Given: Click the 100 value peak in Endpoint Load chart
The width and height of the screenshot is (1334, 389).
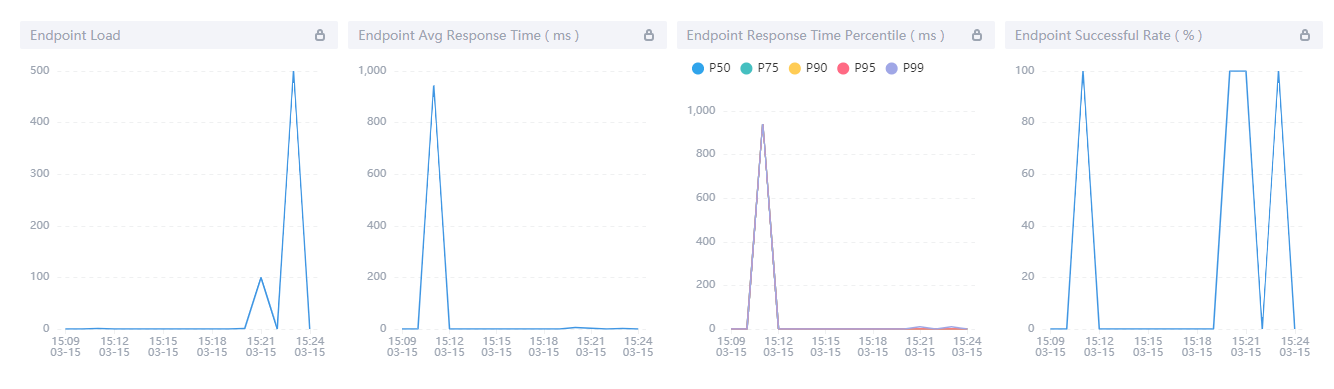Looking at the screenshot, I should 261,277.
